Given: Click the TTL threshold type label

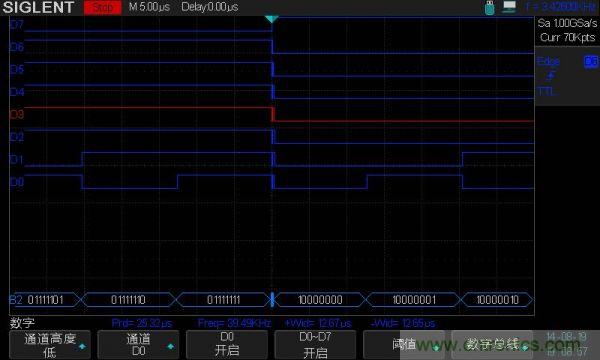Looking at the screenshot, I should coord(547,91).
